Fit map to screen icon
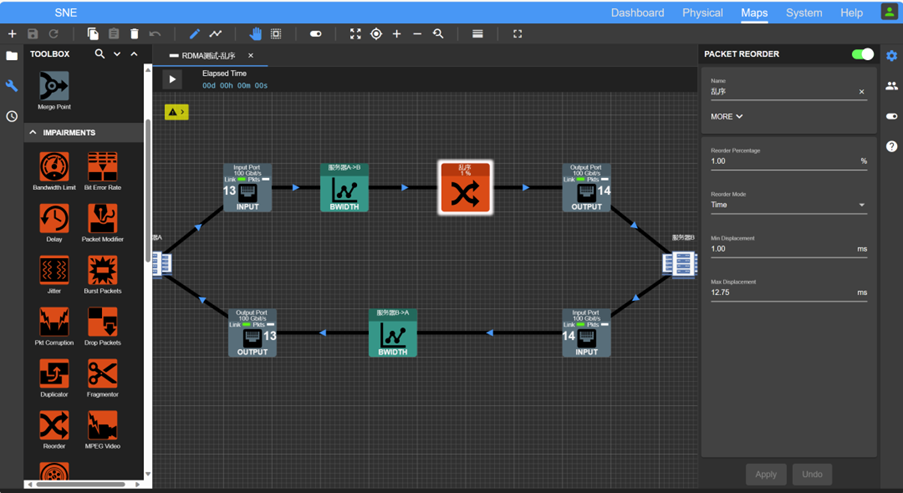Image resolution: width=903 pixels, height=493 pixels. click(x=355, y=34)
